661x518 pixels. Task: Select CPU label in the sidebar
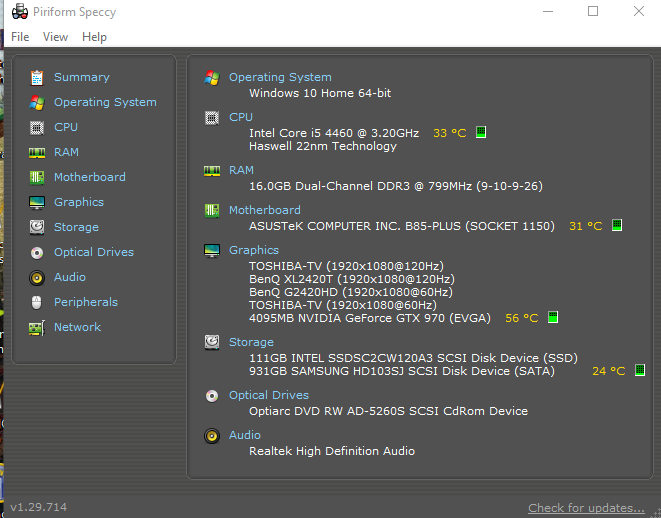[66, 127]
